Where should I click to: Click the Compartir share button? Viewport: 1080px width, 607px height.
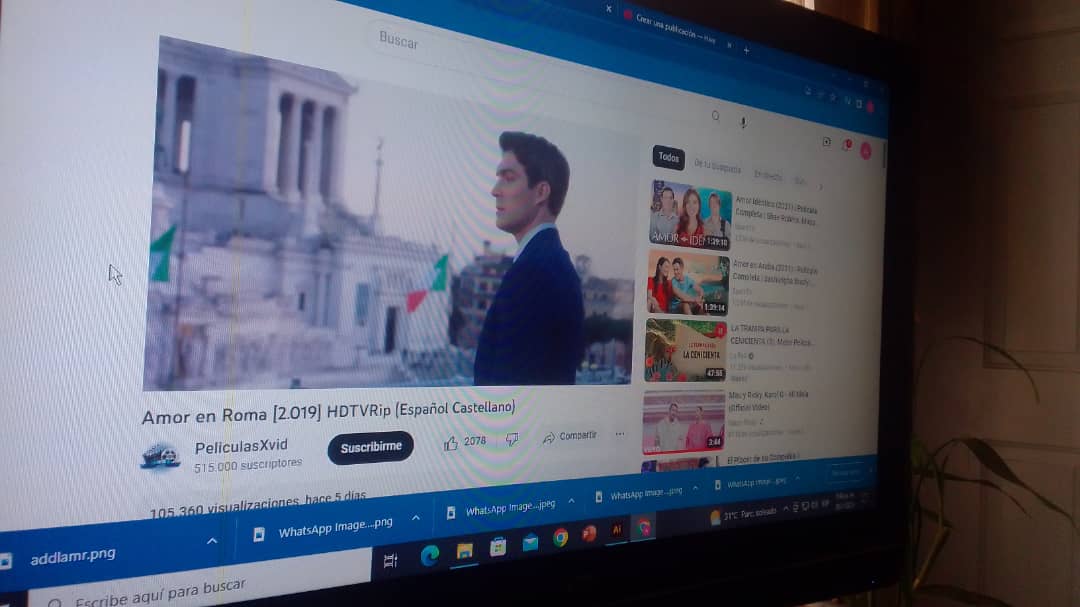click(570, 437)
